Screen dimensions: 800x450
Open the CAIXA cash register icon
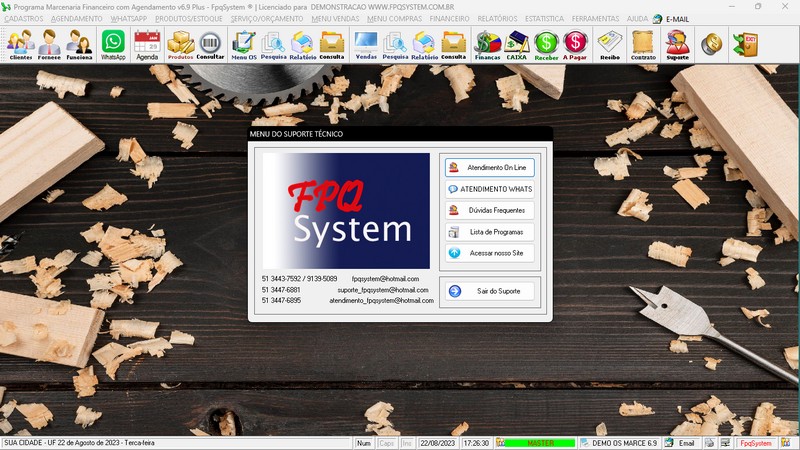(x=517, y=45)
